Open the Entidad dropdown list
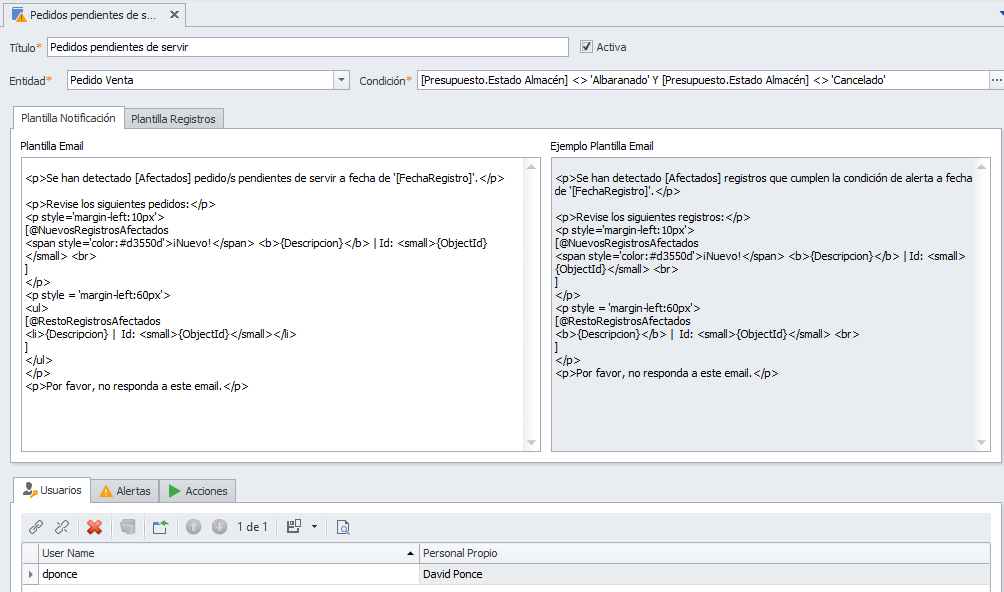The width and height of the screenshot is (1004, 592). tap(341, 80)
